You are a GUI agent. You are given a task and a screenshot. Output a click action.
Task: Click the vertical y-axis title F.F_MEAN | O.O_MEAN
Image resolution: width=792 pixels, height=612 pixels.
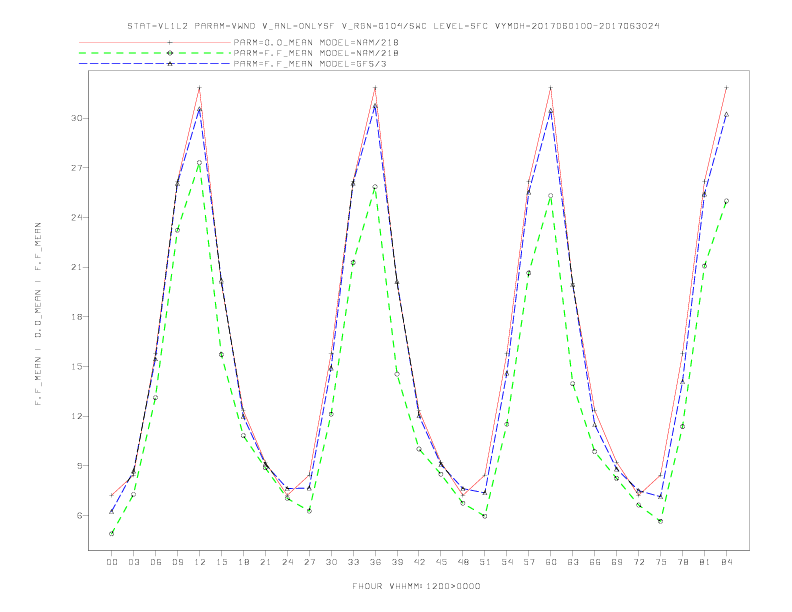[38, 314]
